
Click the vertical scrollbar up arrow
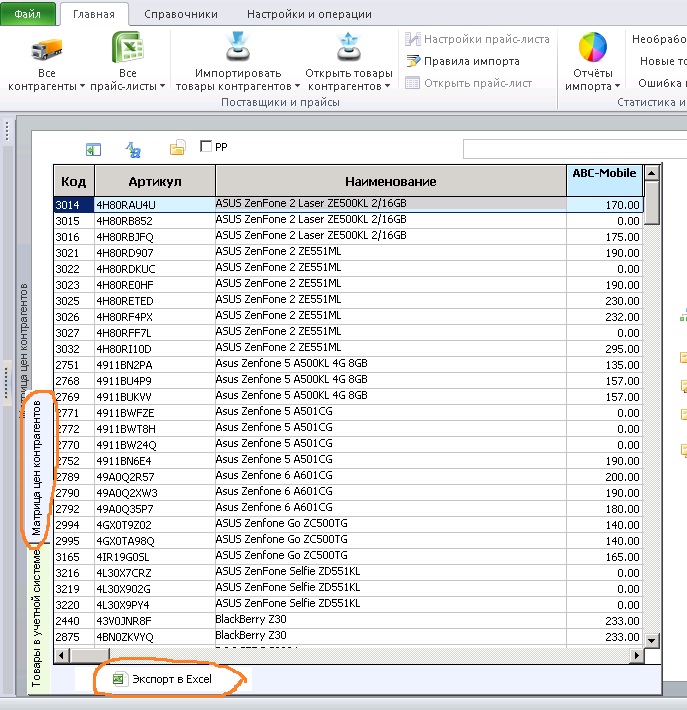click(652, 173)
